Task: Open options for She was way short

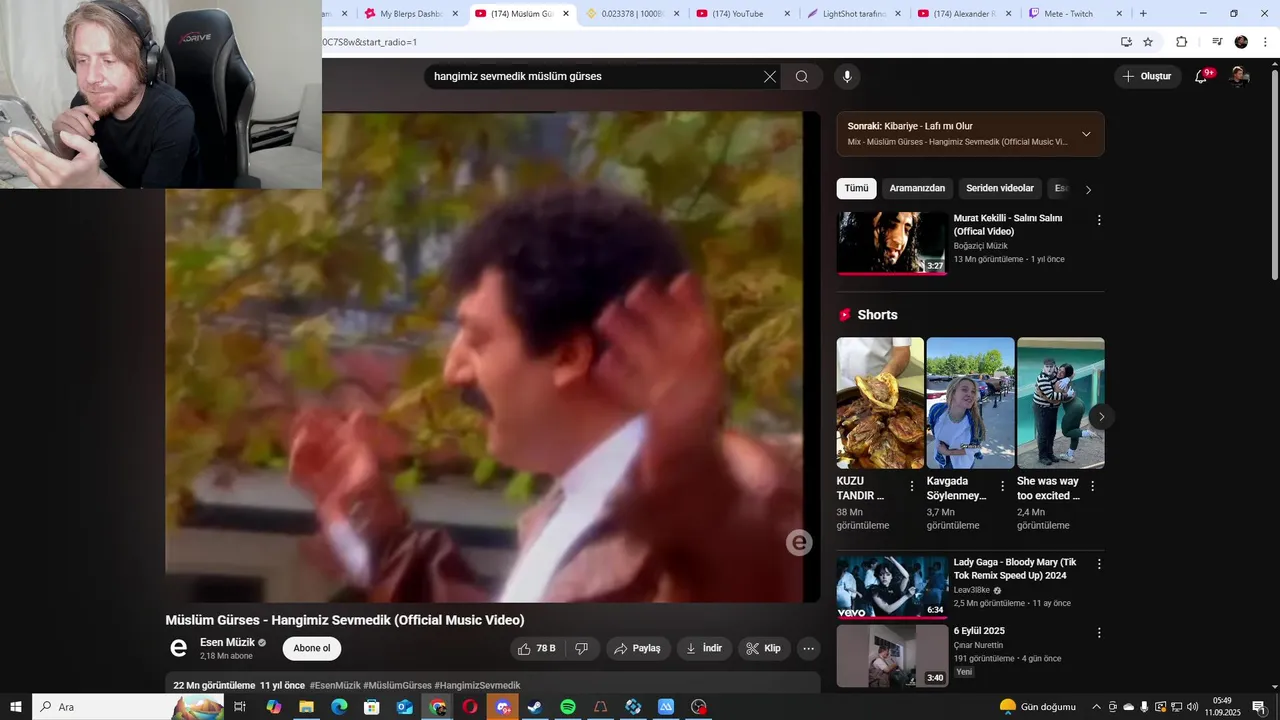Action: pyautogui.click(x=1092, y=486)
